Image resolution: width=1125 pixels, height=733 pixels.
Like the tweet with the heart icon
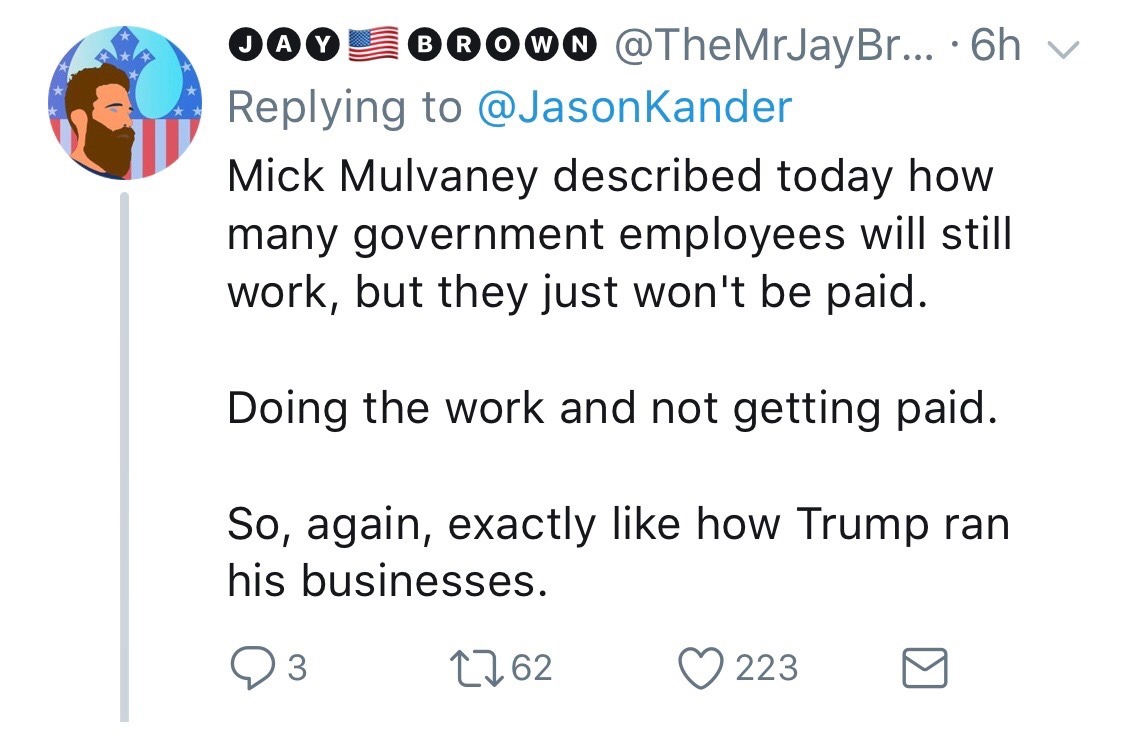point(701,667)
